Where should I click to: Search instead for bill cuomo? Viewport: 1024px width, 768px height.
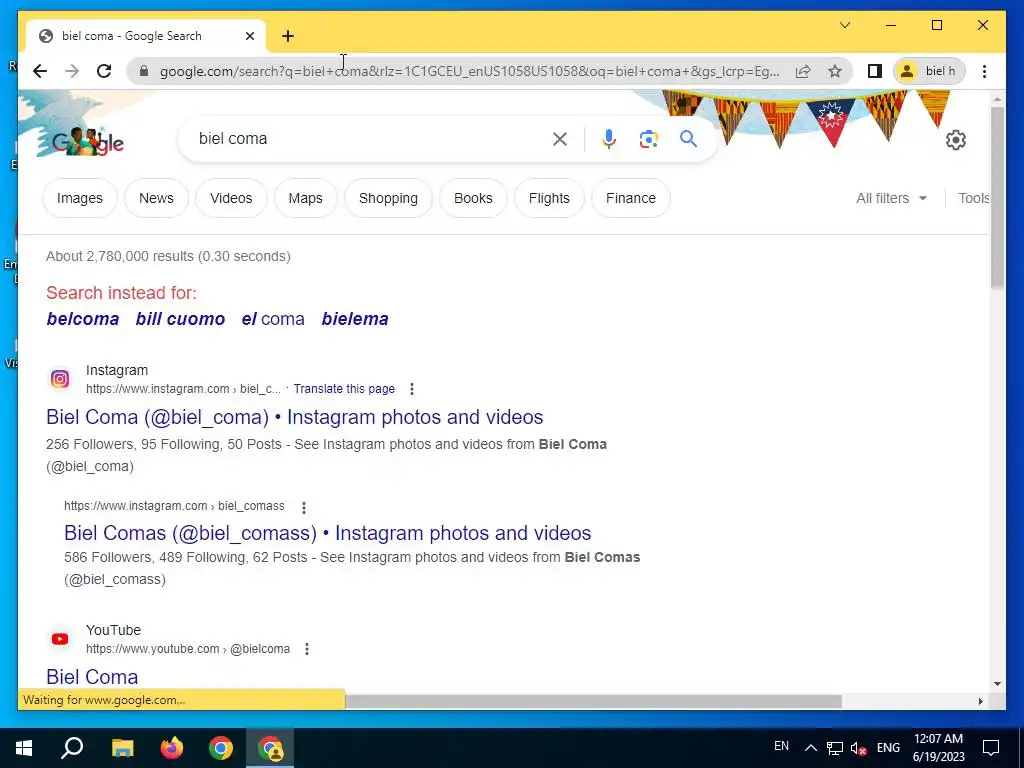click(x=180, y=319)
